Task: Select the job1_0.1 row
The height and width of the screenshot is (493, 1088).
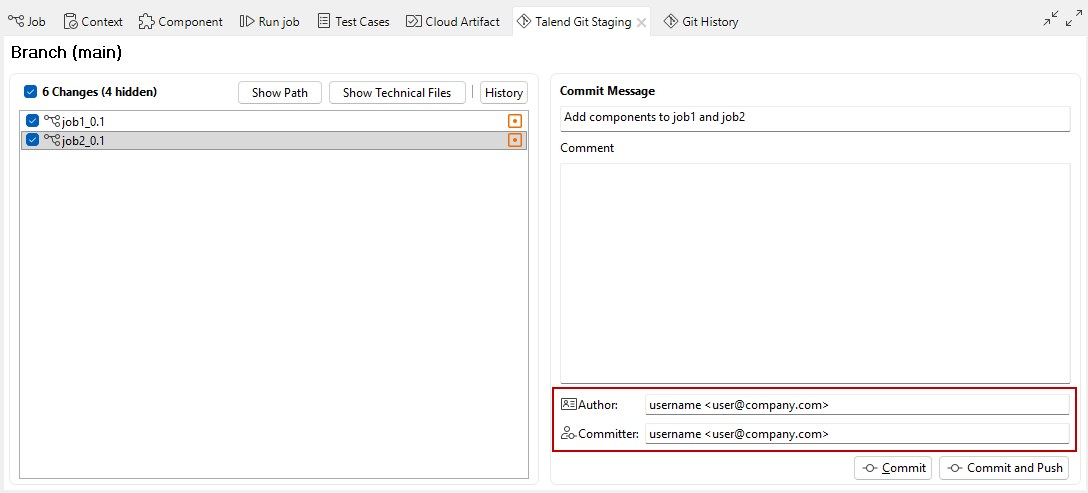Action: [x=274, y=121]
